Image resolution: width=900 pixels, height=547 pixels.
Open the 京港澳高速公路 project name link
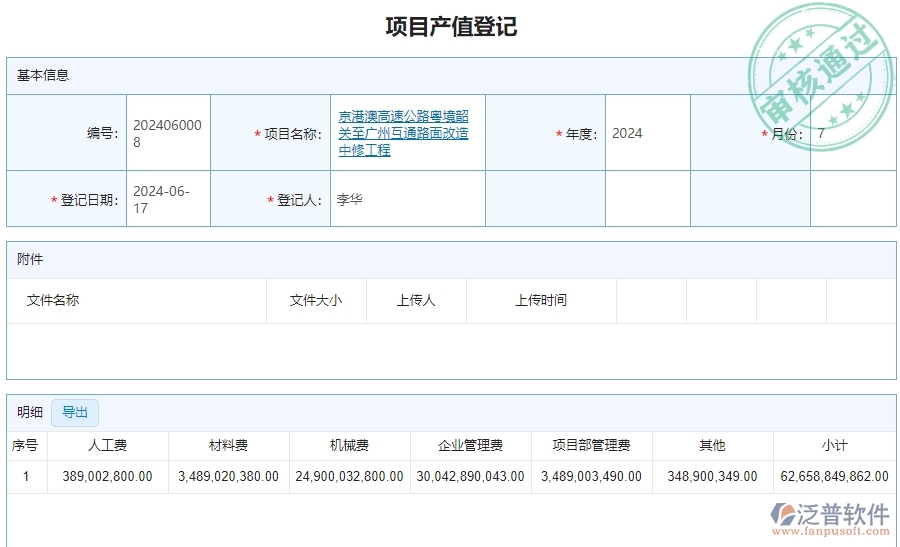pyautogui.click(x=403, y=133)
